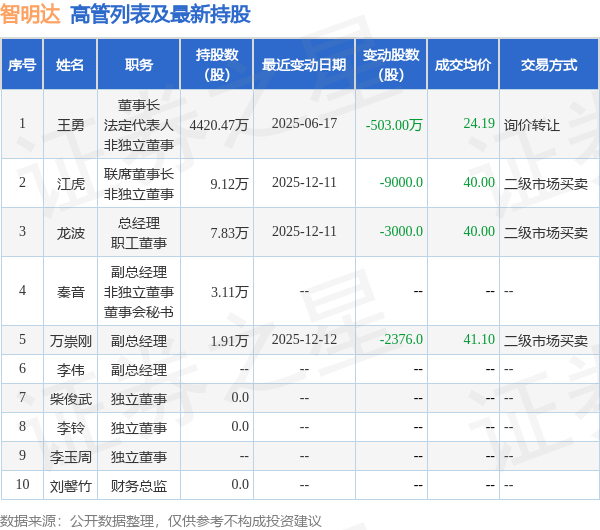The height and width of the screenshot is (530, 600).
Task: Click holdings value 1.91万
Action: (x=229, y=341)
